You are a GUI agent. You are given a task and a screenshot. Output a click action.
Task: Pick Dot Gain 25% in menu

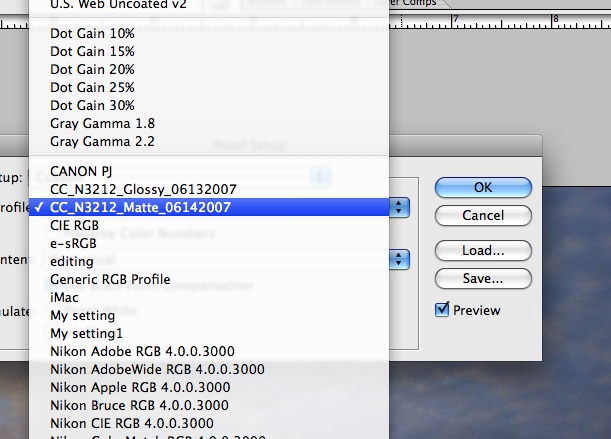tap(209, 87)
